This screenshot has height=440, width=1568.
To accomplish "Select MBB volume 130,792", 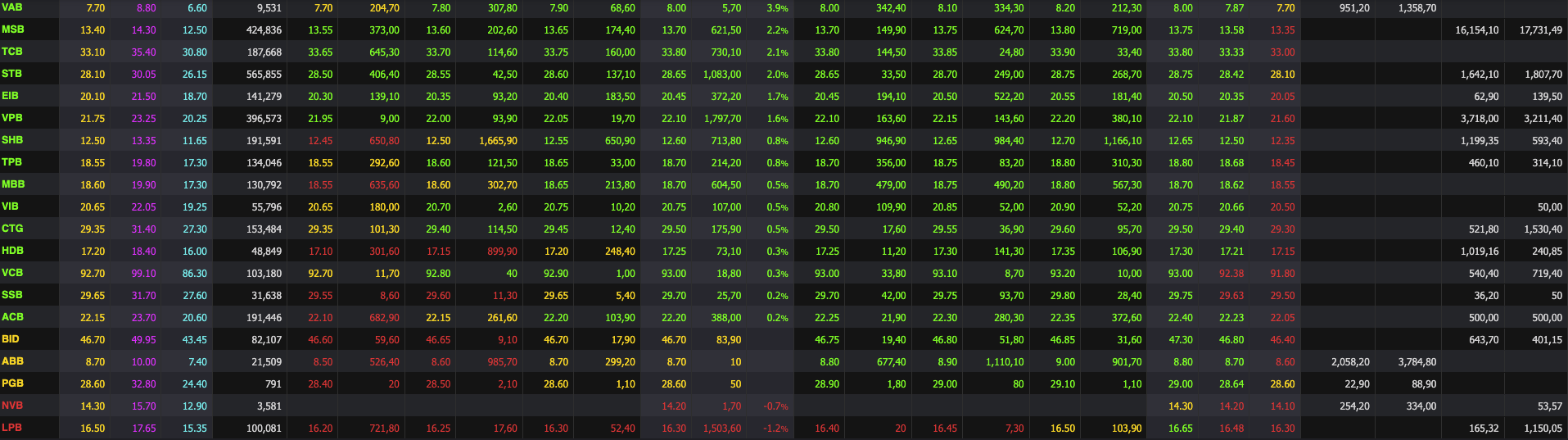I will pyautogui.click(x=264, y=185).
